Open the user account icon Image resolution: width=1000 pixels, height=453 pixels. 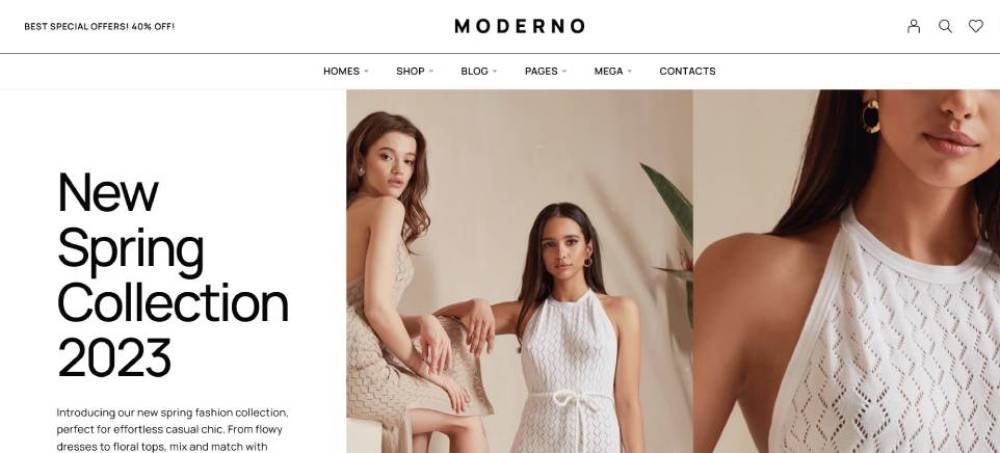(914, 26)
